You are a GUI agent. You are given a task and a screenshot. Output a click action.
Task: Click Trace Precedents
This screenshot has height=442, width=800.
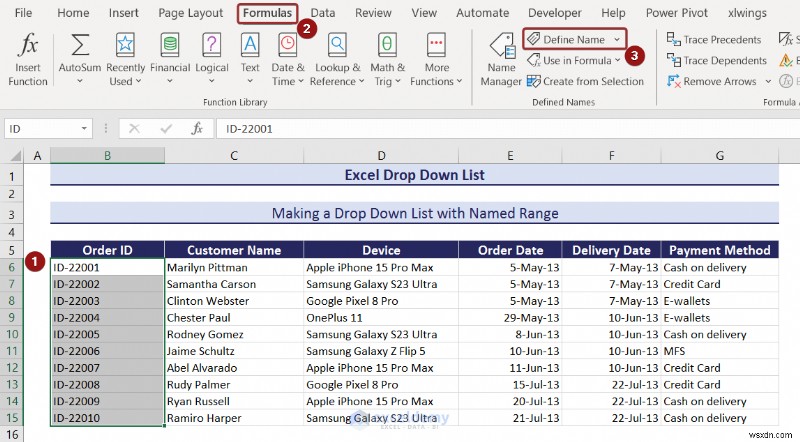(x=714, y=39)
